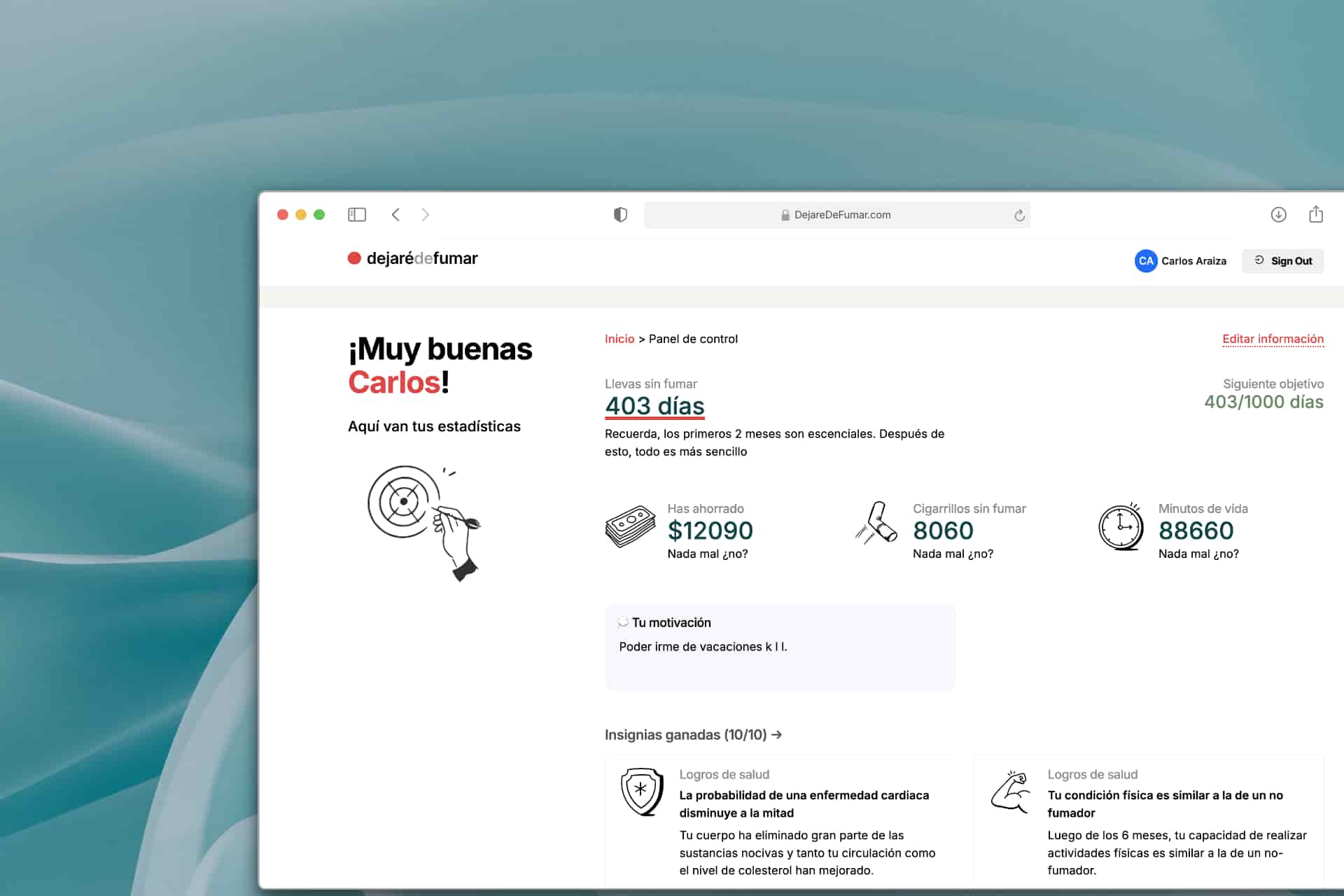Viewport: 1344px width, 896px height.
Task: Click the flexed arm badge icon
Action: (x=1010, y=792)
